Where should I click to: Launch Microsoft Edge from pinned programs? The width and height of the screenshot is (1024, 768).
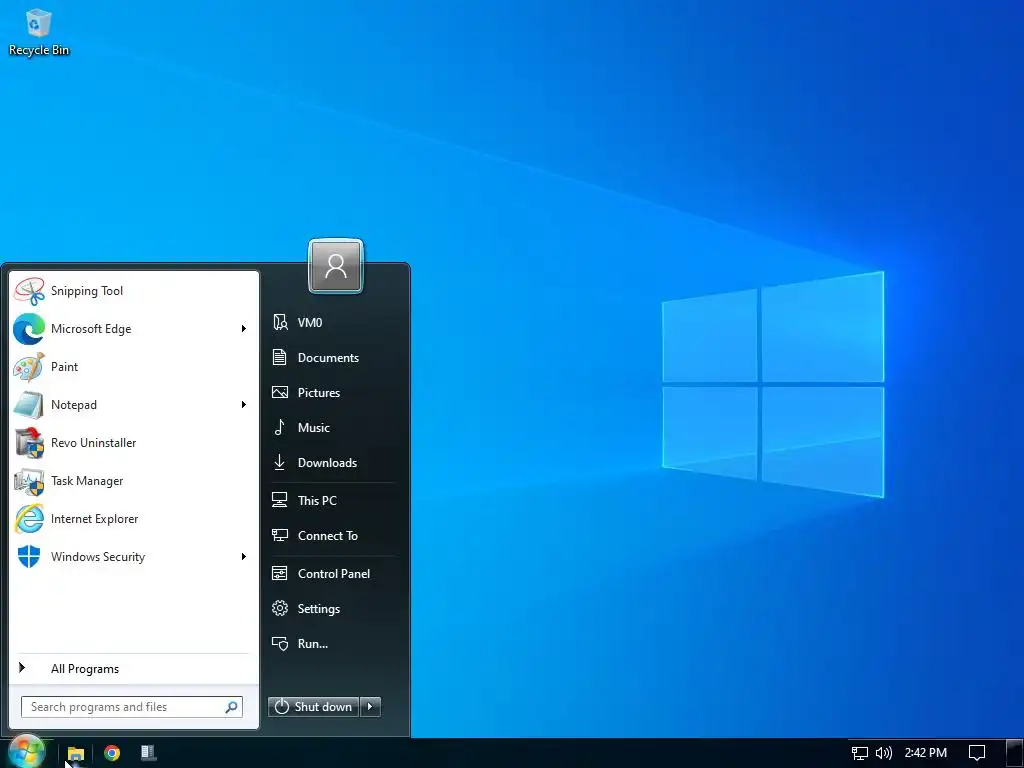click(124, 328)
